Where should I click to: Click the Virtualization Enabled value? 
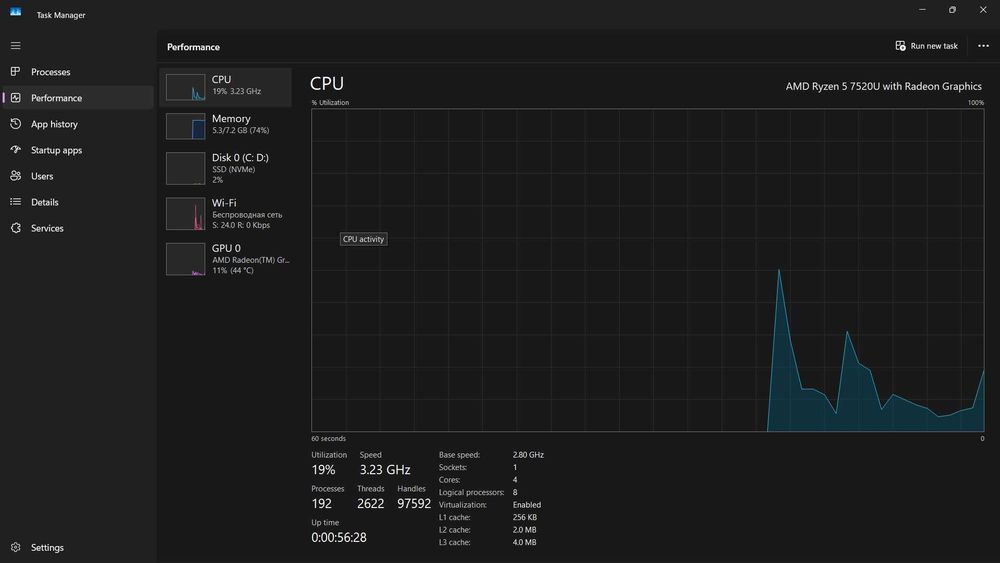[527, 504]
